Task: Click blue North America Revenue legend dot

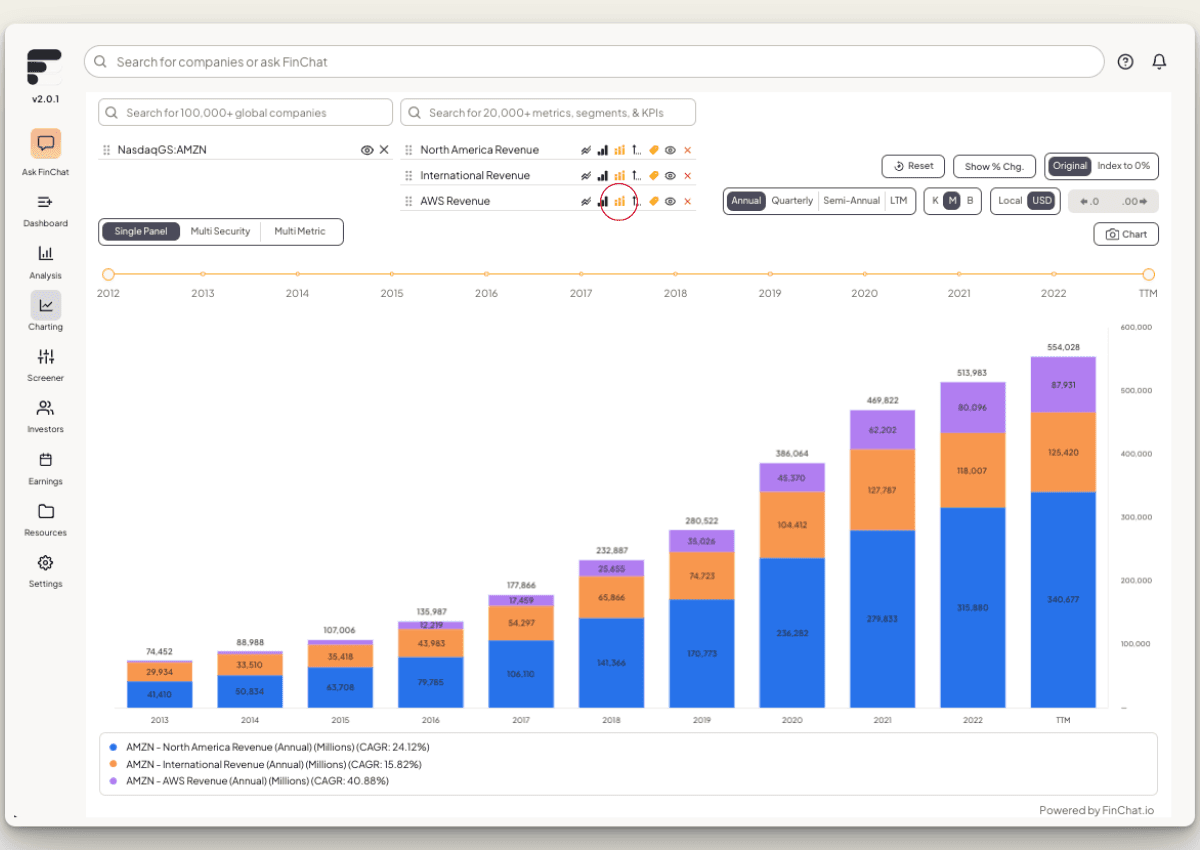Action: 114,747
